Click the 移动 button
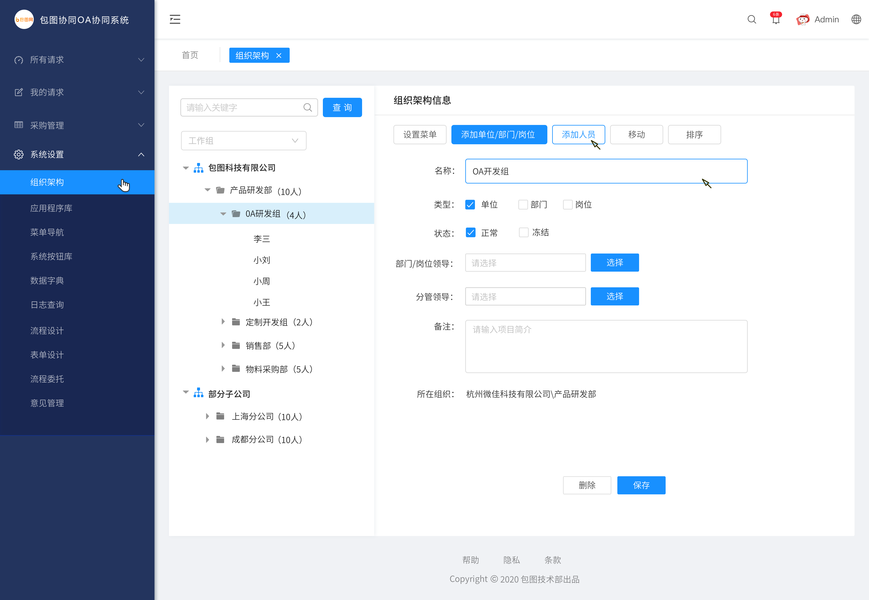The image size is (869, 600). pos(636,135)
